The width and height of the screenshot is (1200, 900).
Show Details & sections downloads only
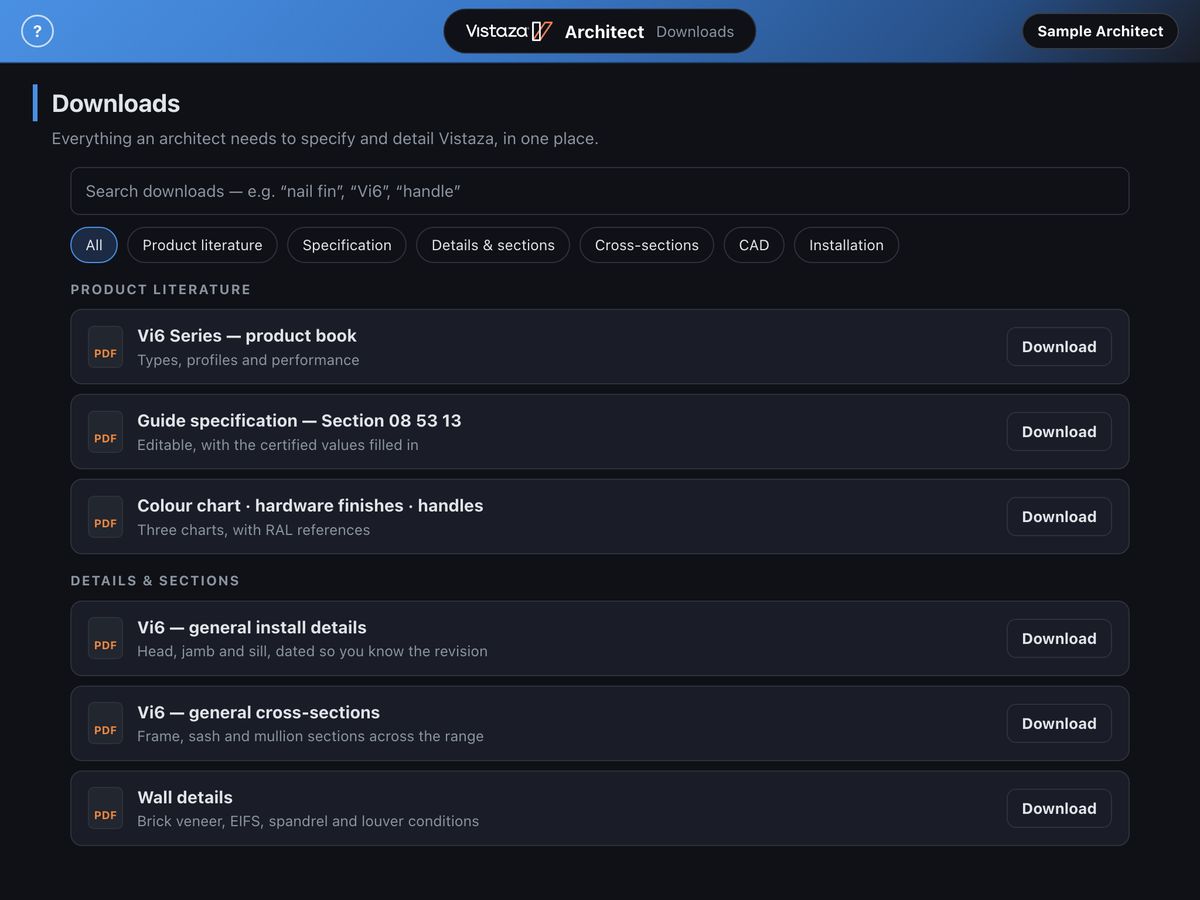493,245
